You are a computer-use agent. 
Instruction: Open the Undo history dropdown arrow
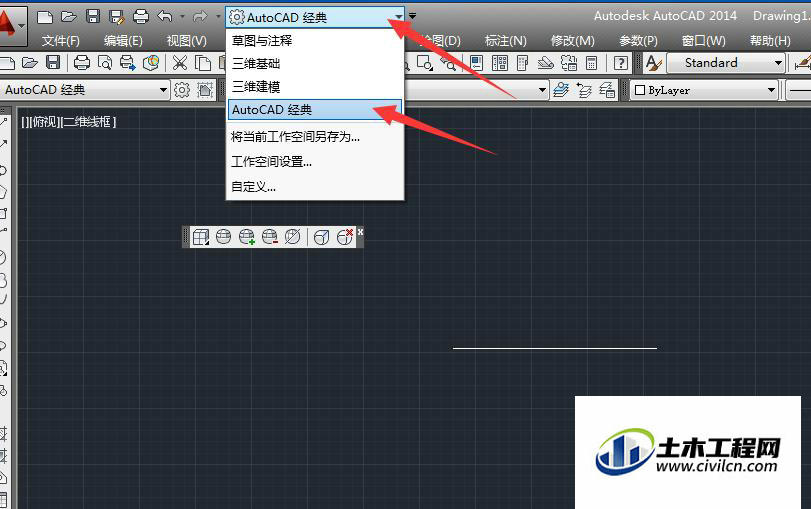[182, 17]
